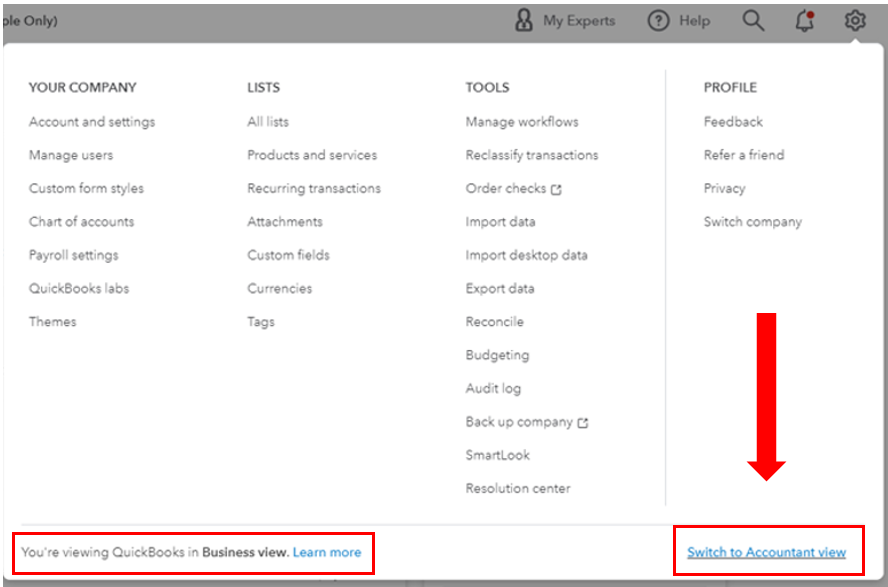888x587 pixels.
Task: Select Currencies
Action: pos(279,289)
